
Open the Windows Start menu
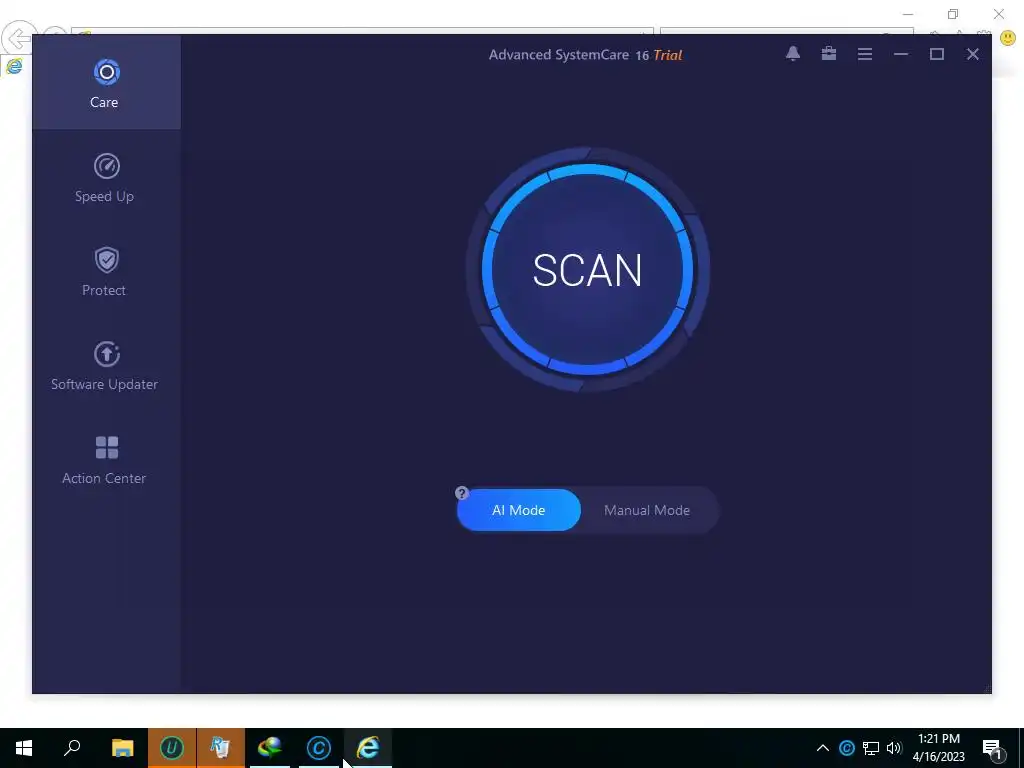[x=24, y=748]
